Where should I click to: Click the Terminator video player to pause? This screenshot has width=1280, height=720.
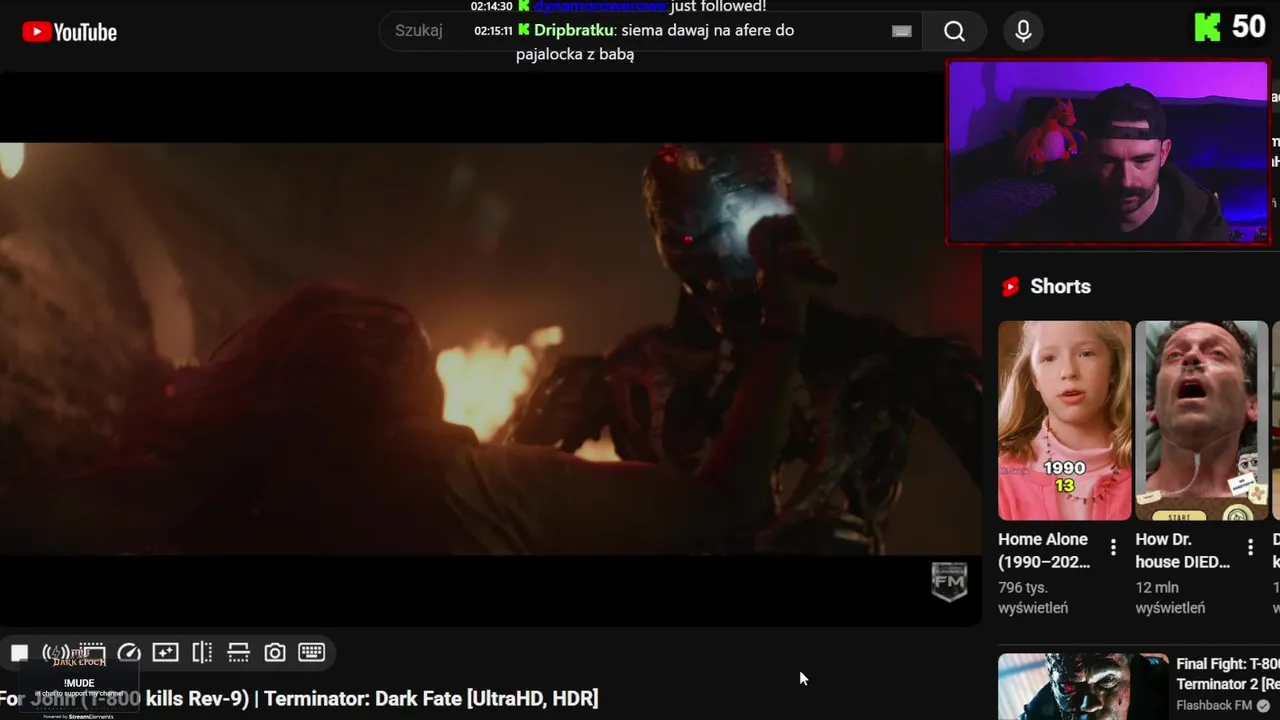click(x=490, y=348)
